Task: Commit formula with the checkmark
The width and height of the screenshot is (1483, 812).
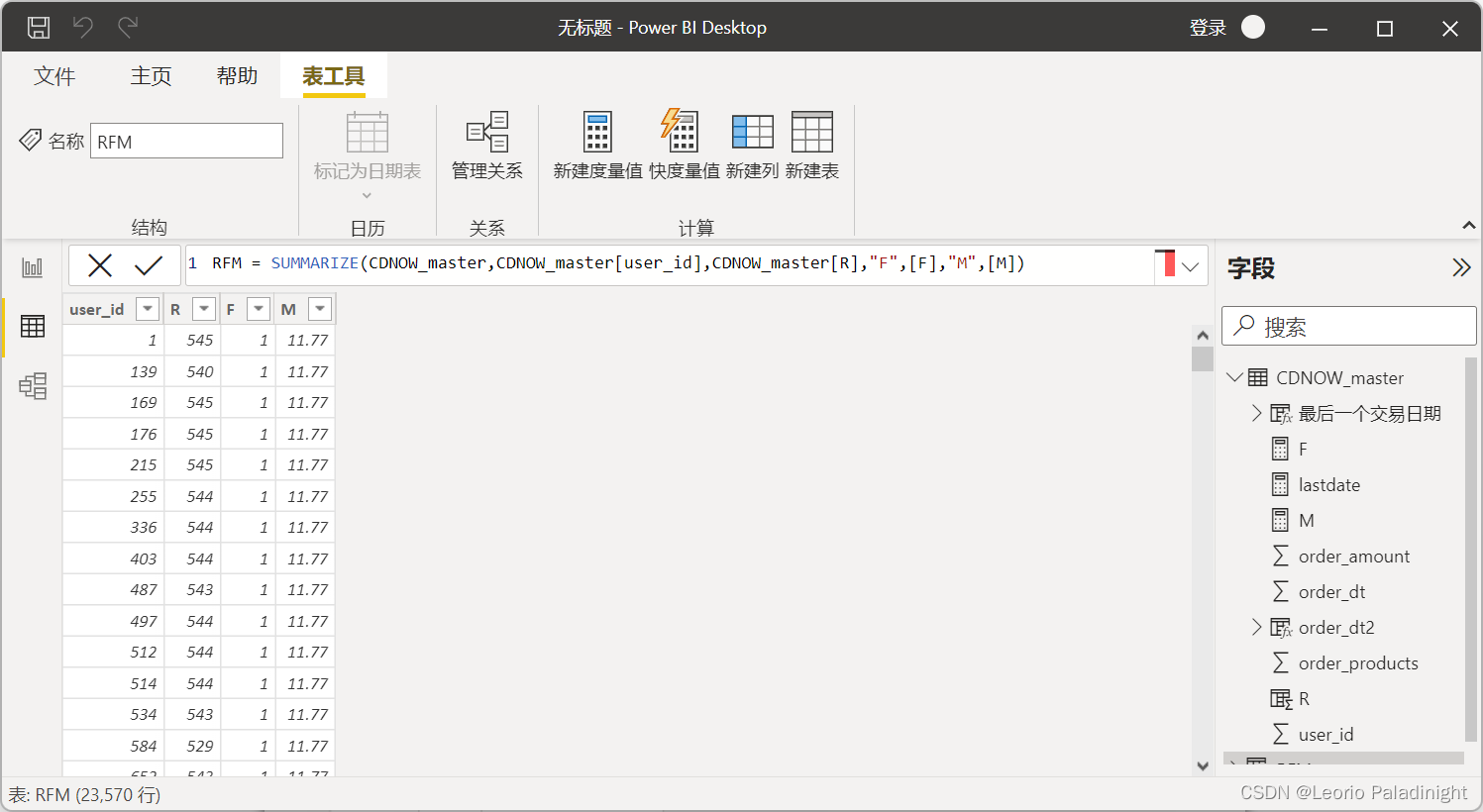Action: 149,265
